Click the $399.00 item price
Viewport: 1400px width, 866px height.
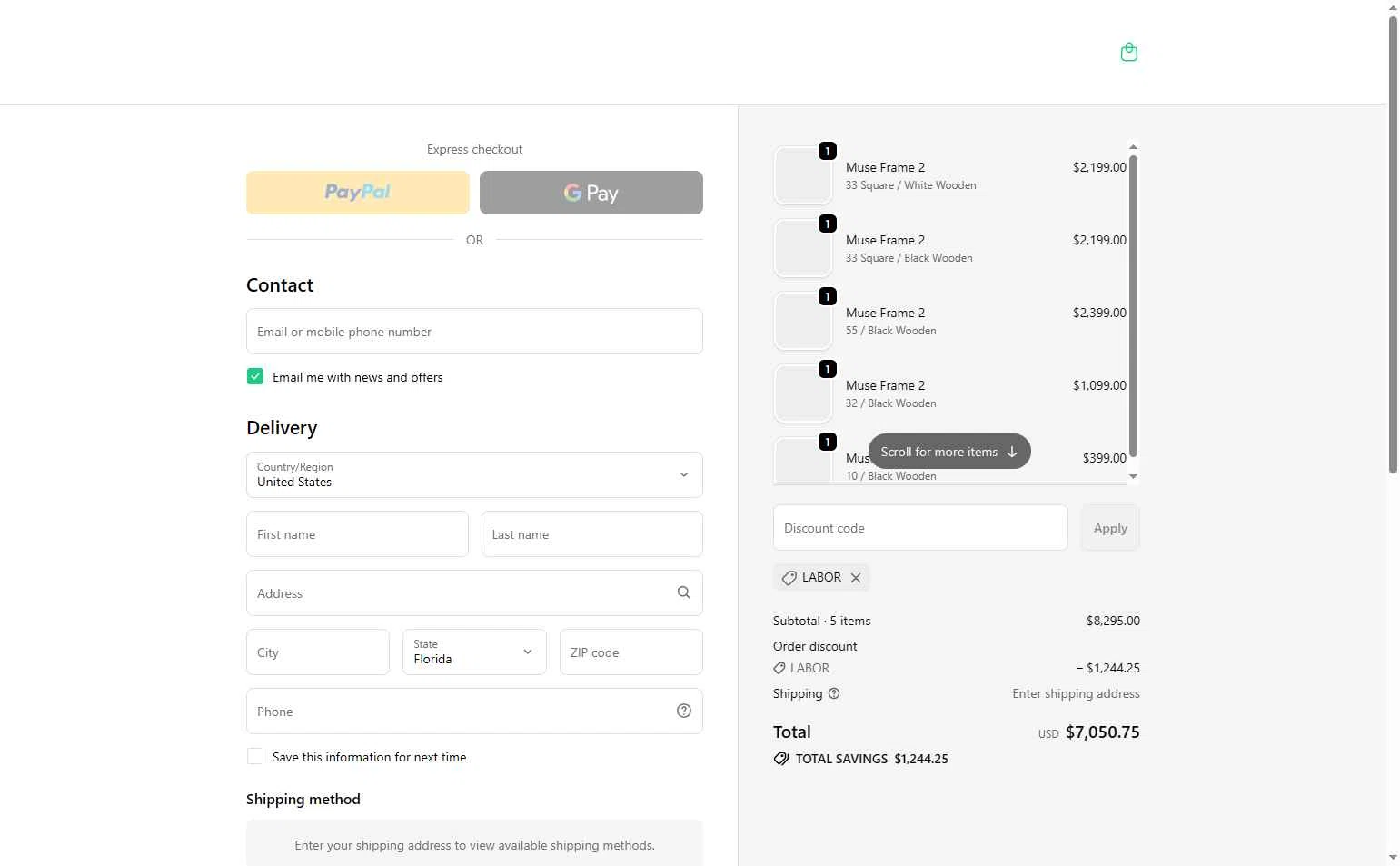(x=1105, y=458)
